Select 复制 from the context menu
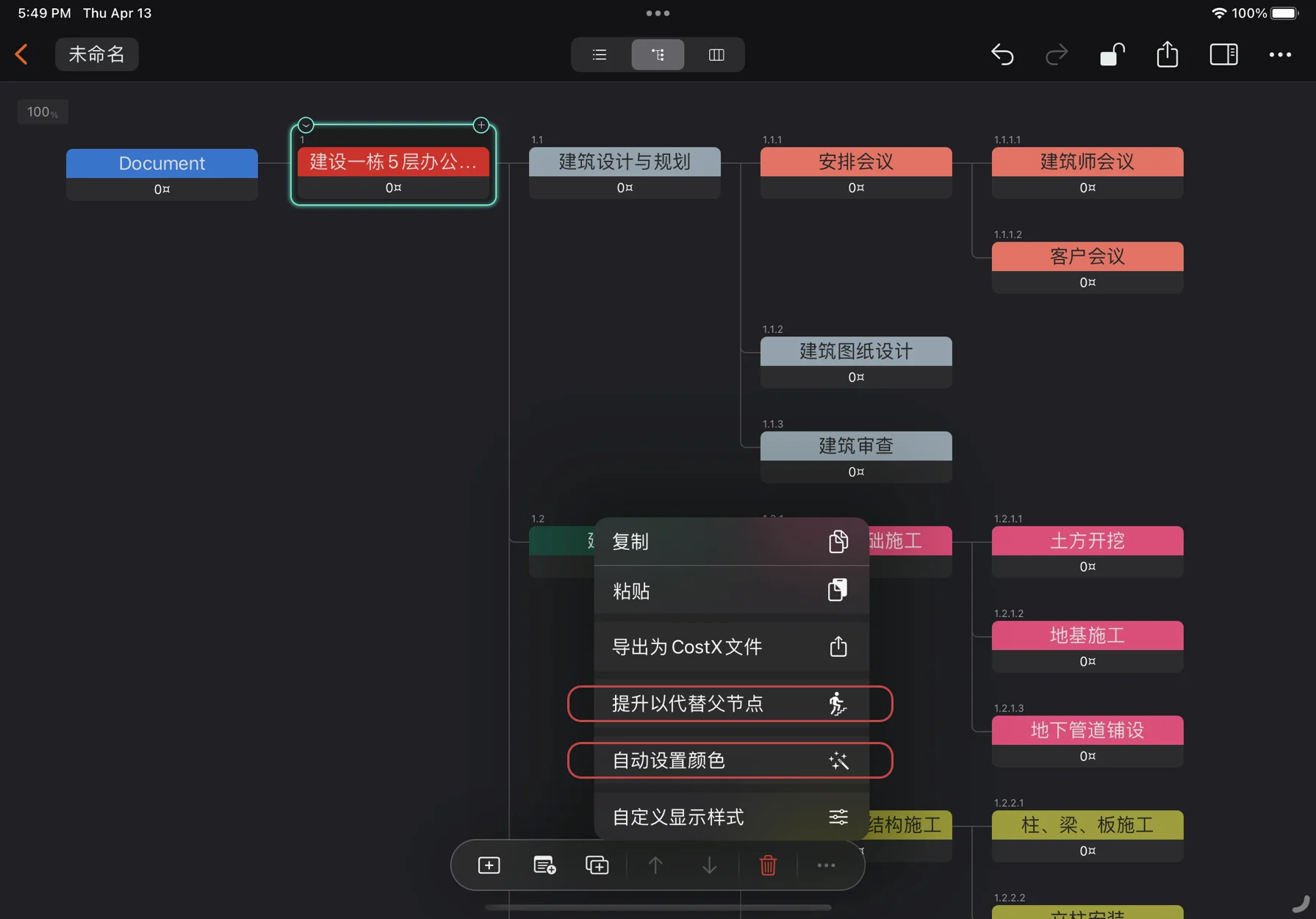 tap(730, 541)
